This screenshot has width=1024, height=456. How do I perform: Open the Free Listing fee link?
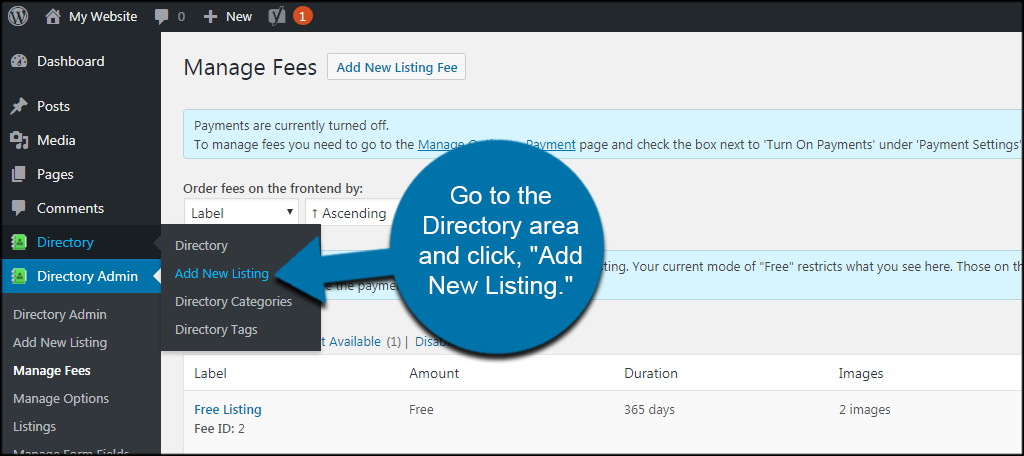coord(227,409)
